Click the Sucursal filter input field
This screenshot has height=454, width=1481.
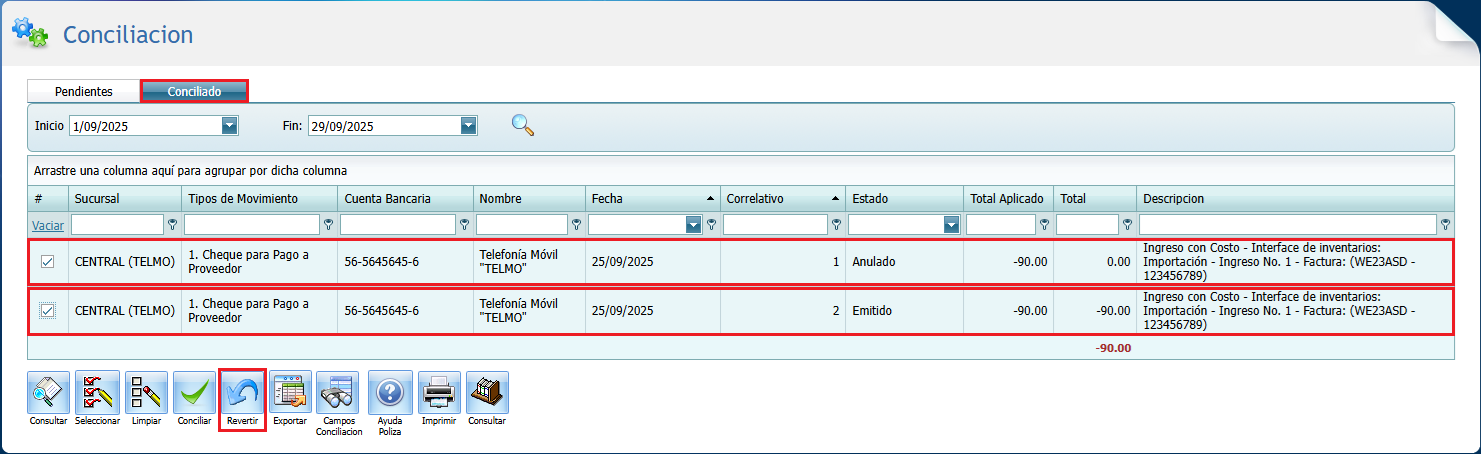click(117, 225)
